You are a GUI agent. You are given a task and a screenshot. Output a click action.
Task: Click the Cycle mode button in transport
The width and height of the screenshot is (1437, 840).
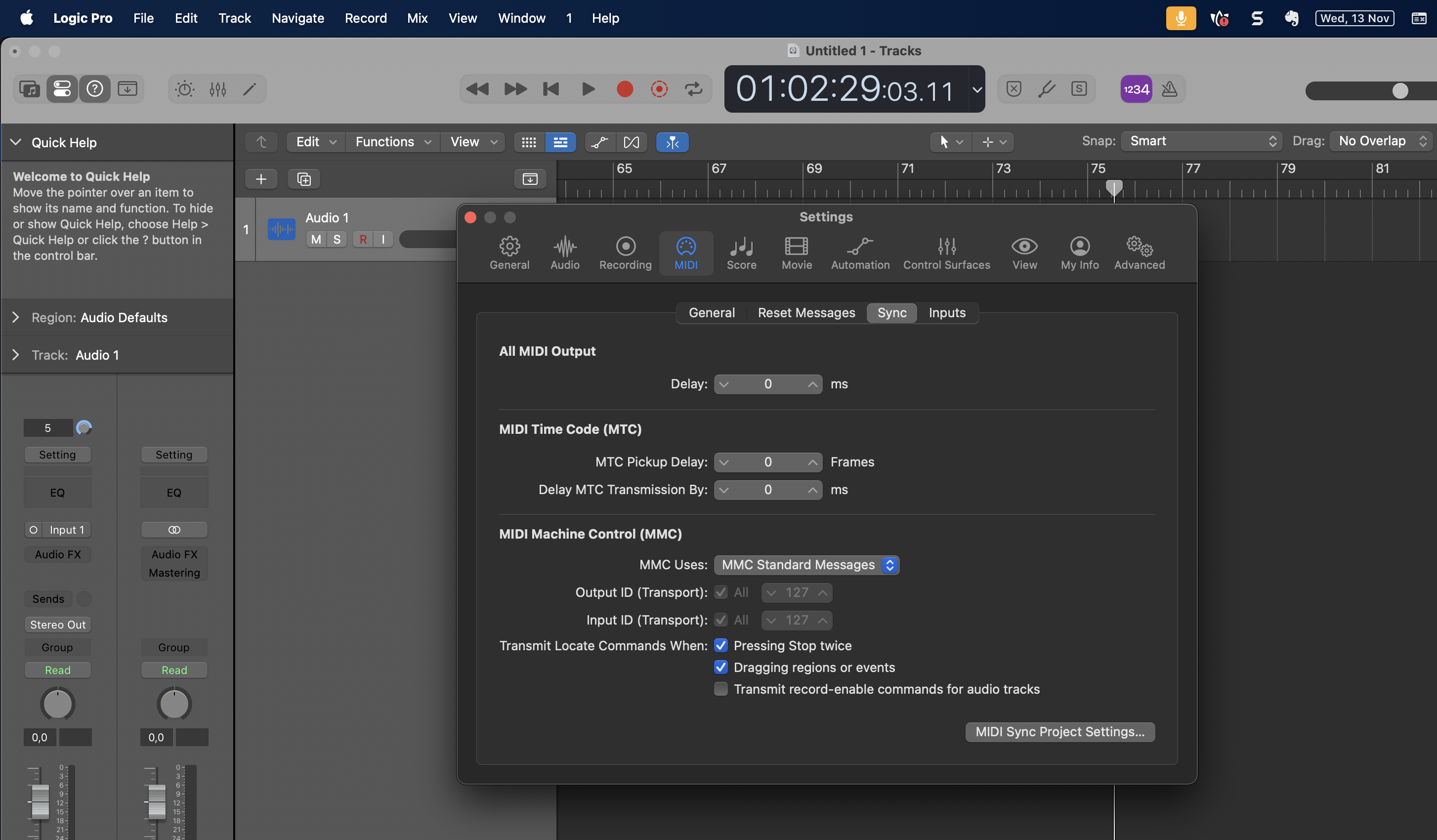coord(693,89)
